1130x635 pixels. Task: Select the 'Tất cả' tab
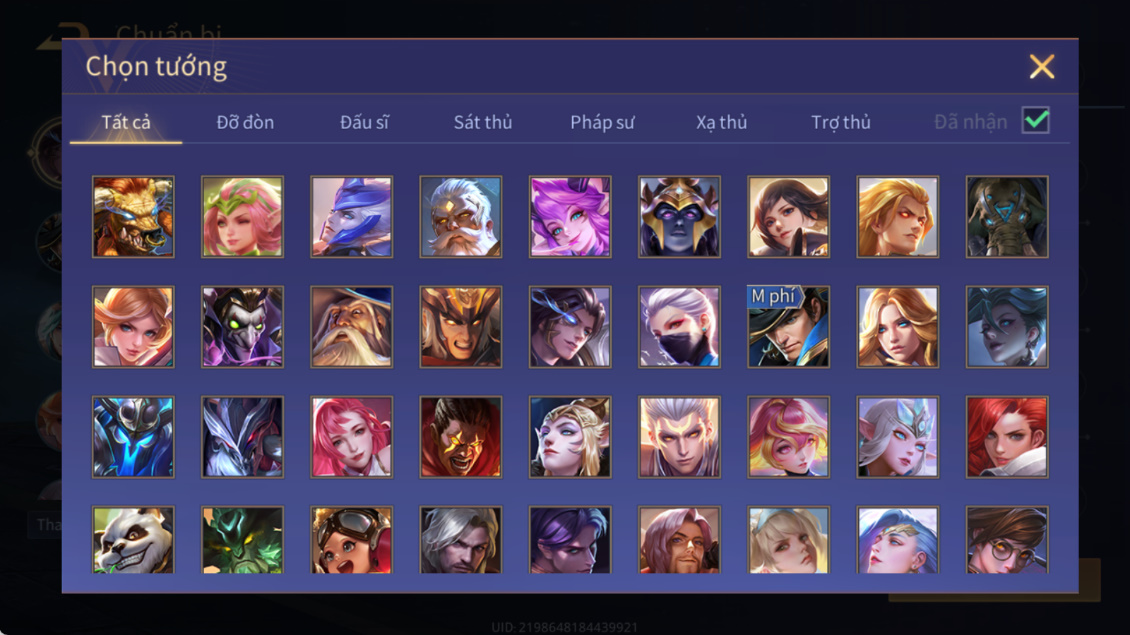[126, 123]
